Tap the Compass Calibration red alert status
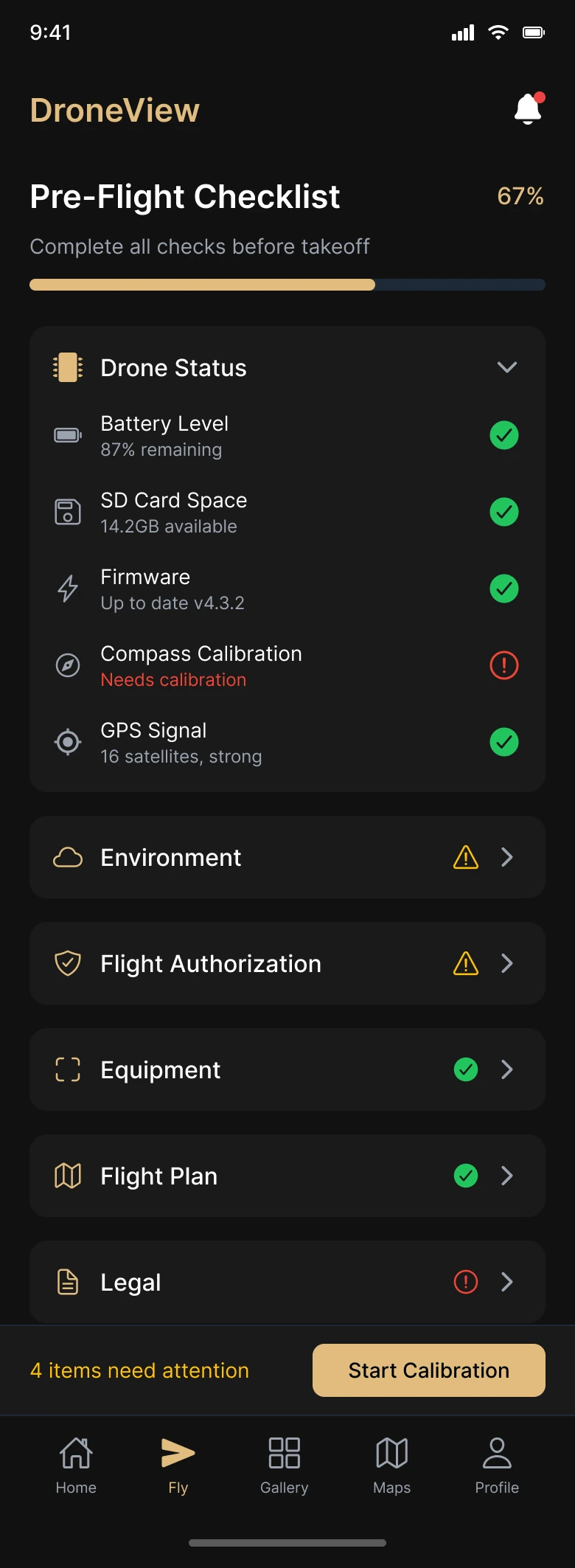Screen dimensions: 575x1568 (x=504, y=665)
